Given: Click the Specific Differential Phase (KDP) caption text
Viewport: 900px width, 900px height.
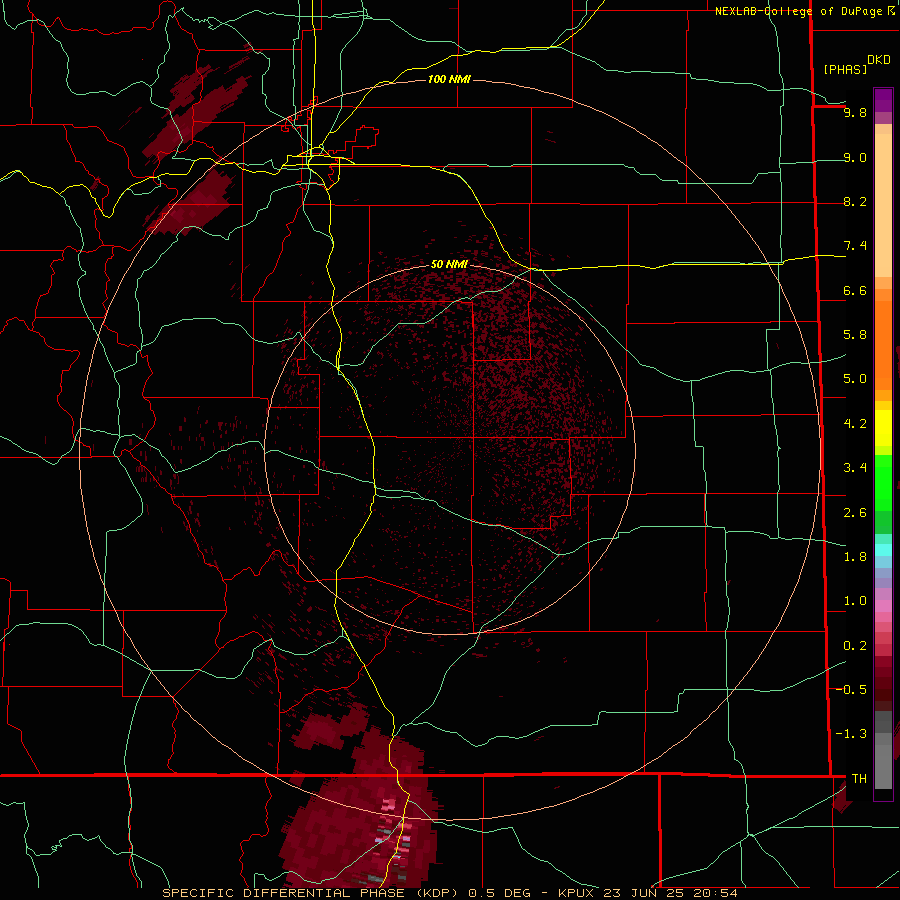Looking at the screenshot, I should click(311, 893).
